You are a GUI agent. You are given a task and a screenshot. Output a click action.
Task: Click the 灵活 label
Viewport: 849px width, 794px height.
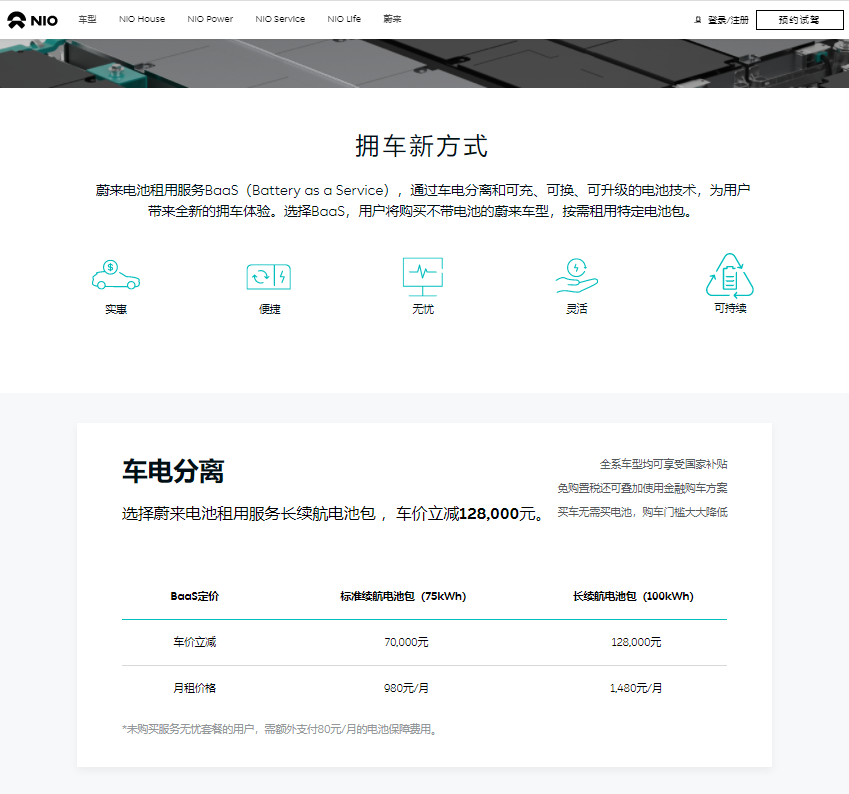577,309
